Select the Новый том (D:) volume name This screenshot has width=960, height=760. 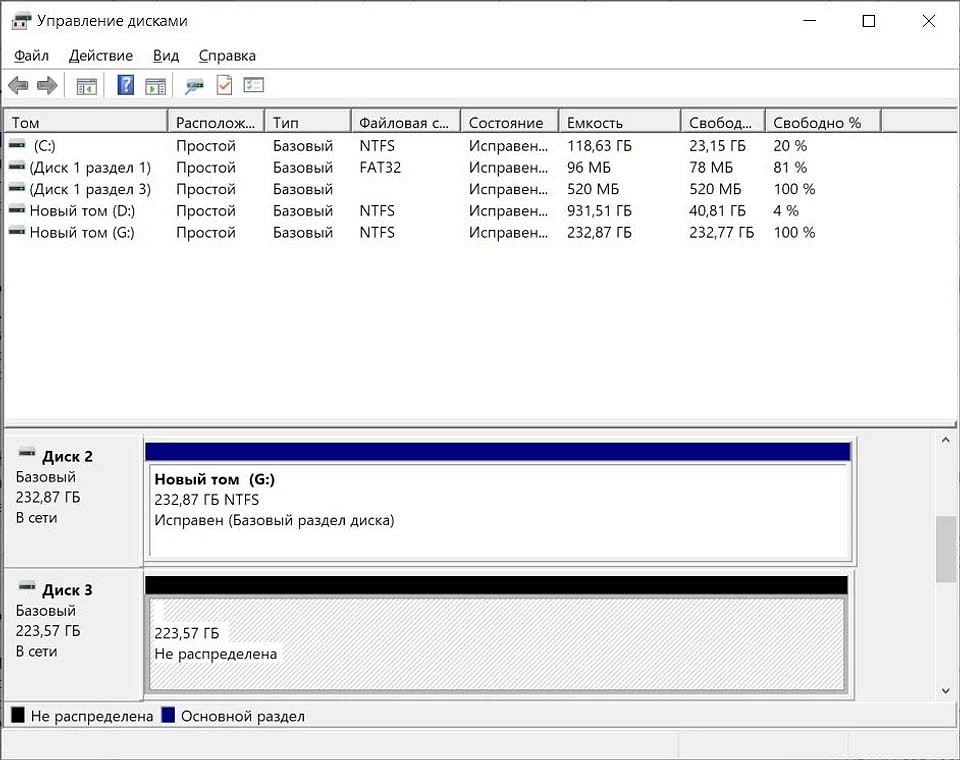(82, 211)
